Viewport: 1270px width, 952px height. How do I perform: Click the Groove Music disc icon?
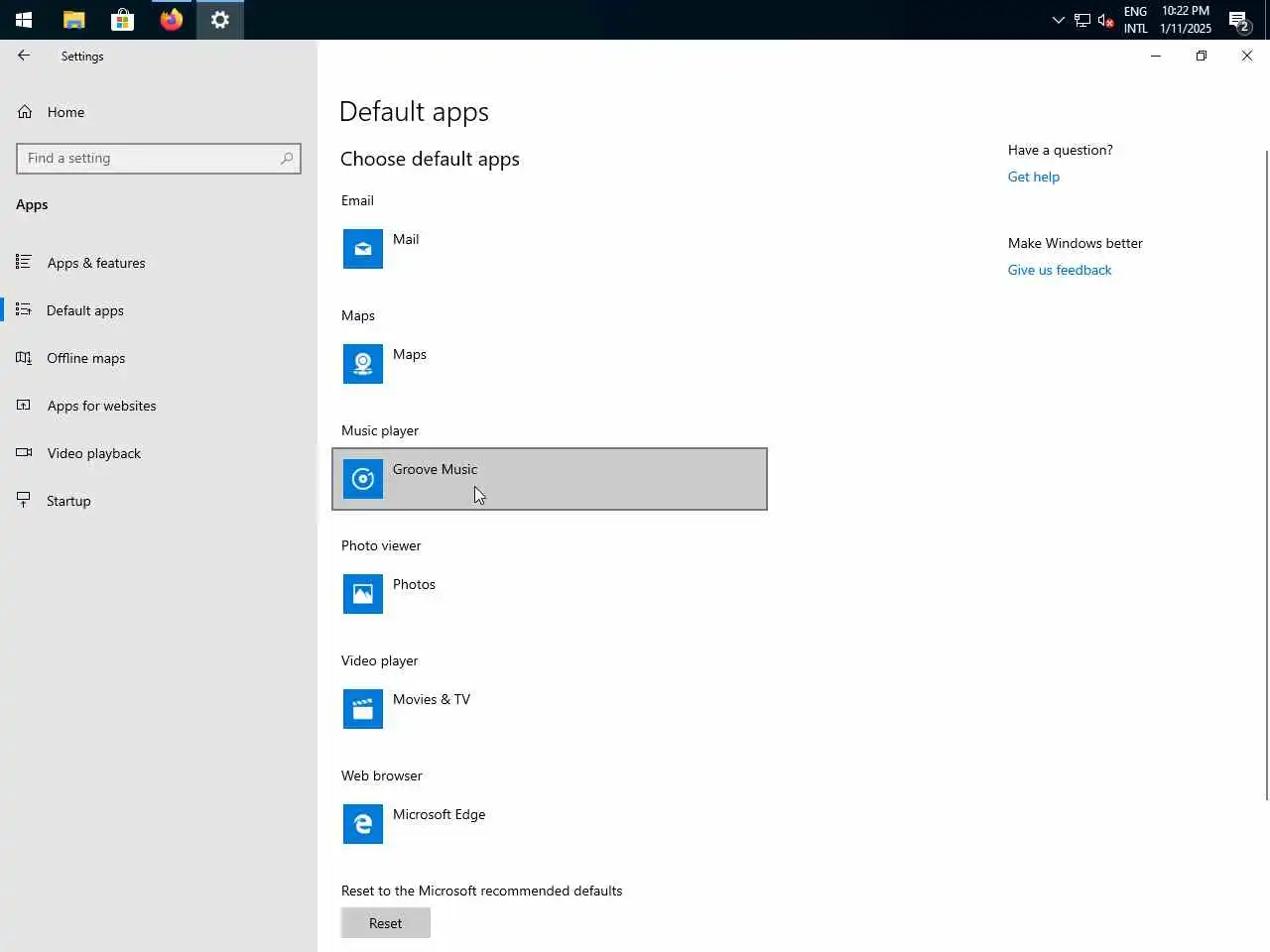(x=363, y=479)
